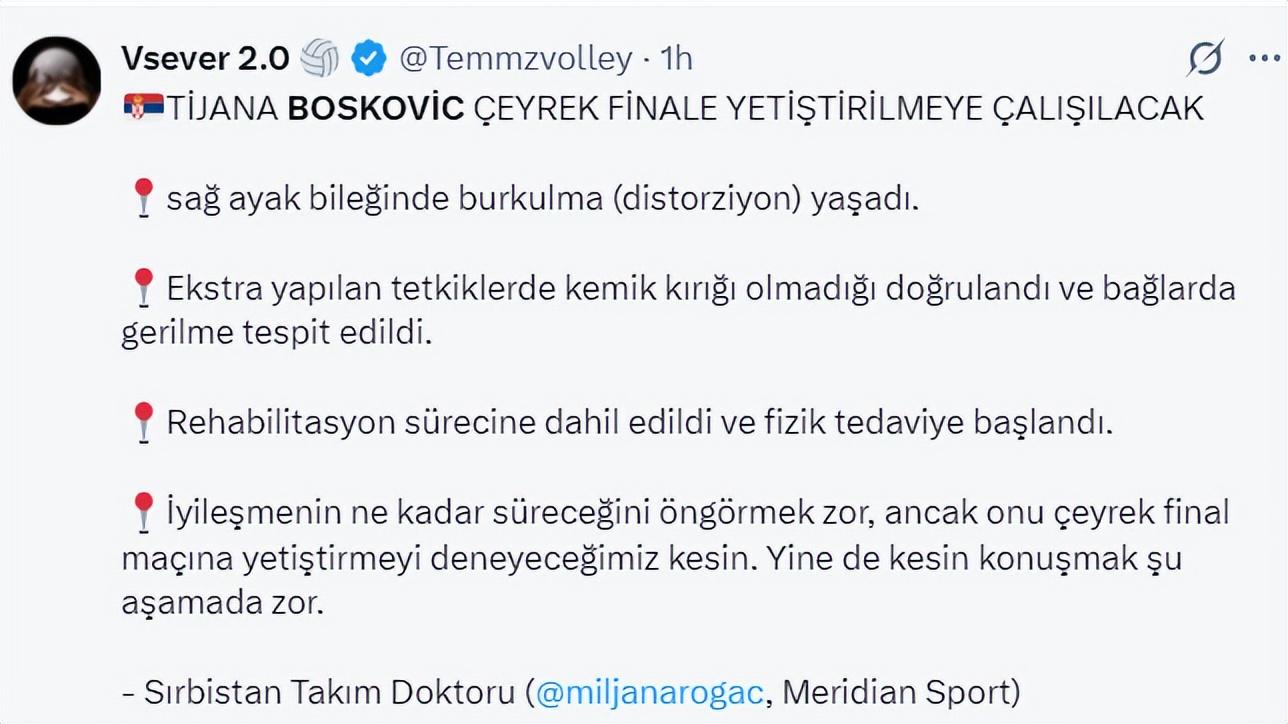The height and width of the screenshot is (724, 1288).
Task: Click the 'aşamada zor.' line
Action: [222, 603]
